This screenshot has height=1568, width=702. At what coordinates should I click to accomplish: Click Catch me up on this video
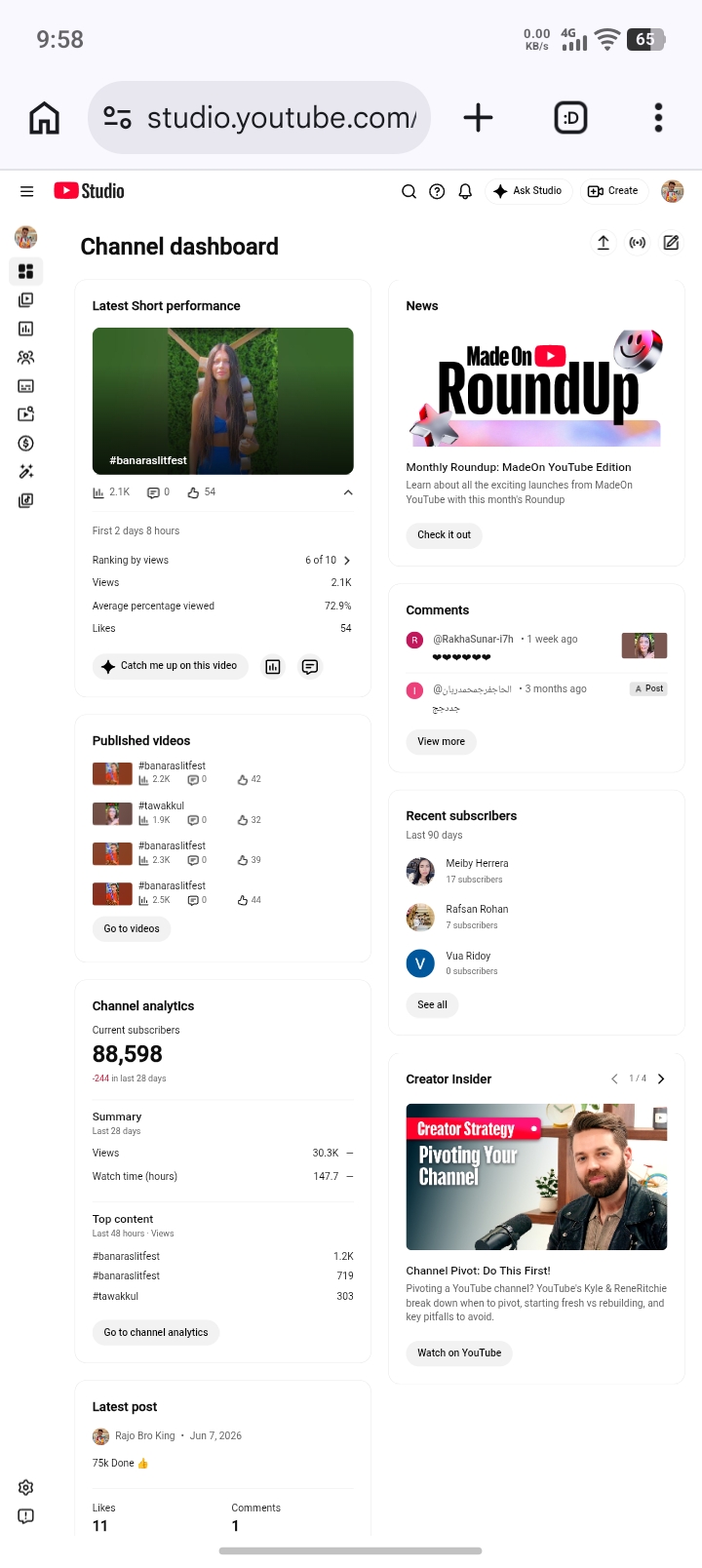coord(171,666)
